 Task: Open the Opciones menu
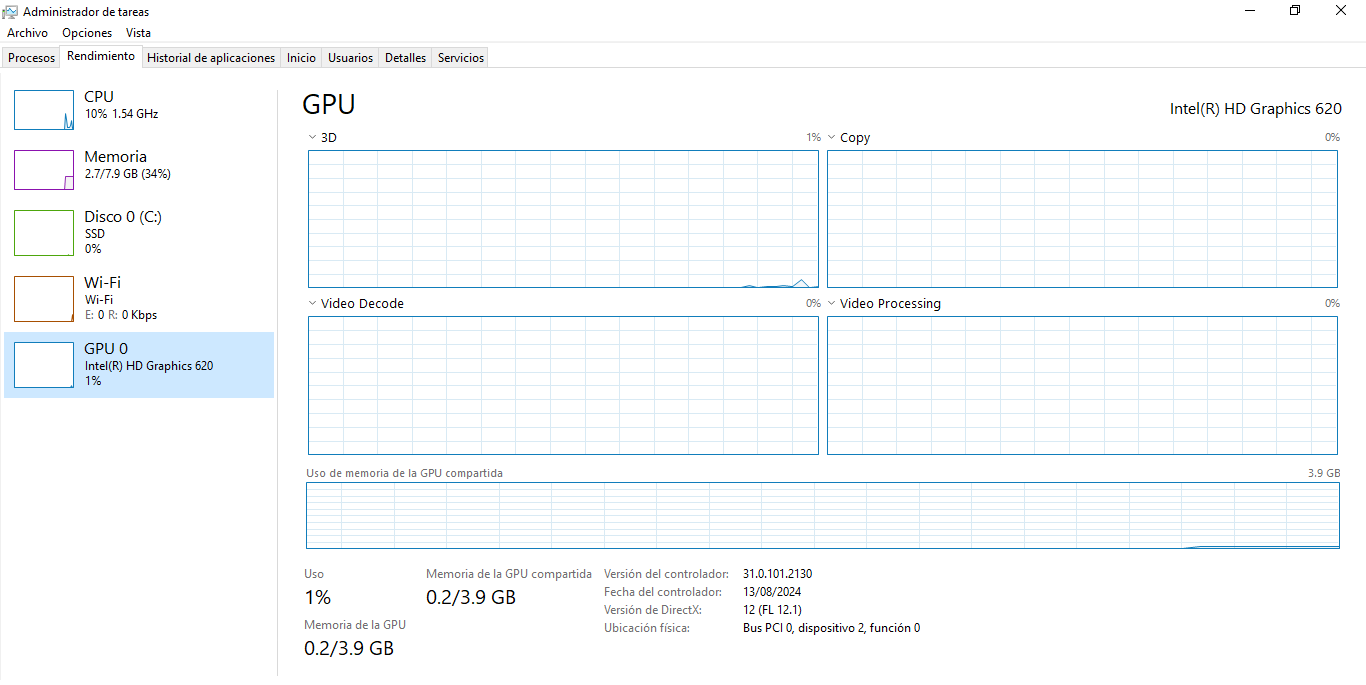[87, 33]
